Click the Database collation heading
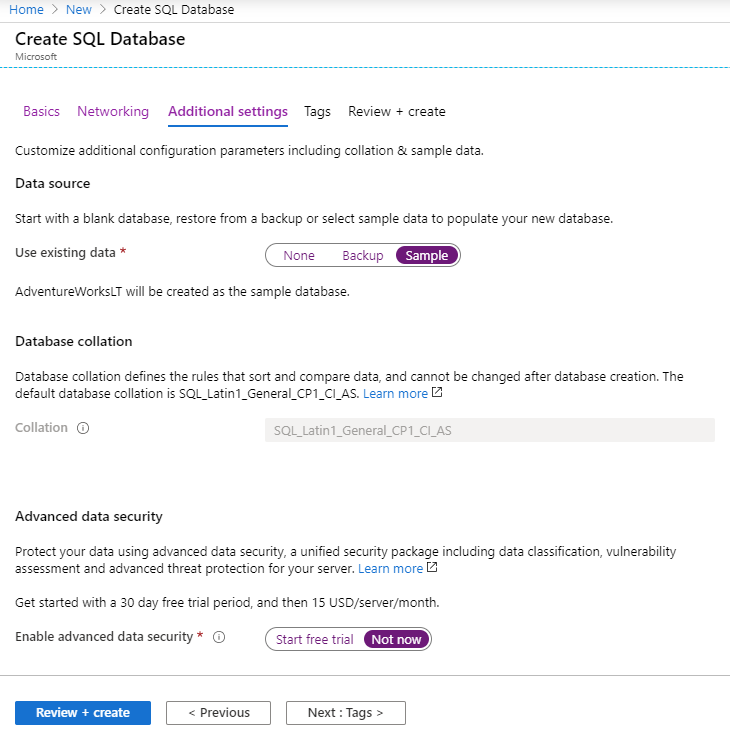 point(73,341)
